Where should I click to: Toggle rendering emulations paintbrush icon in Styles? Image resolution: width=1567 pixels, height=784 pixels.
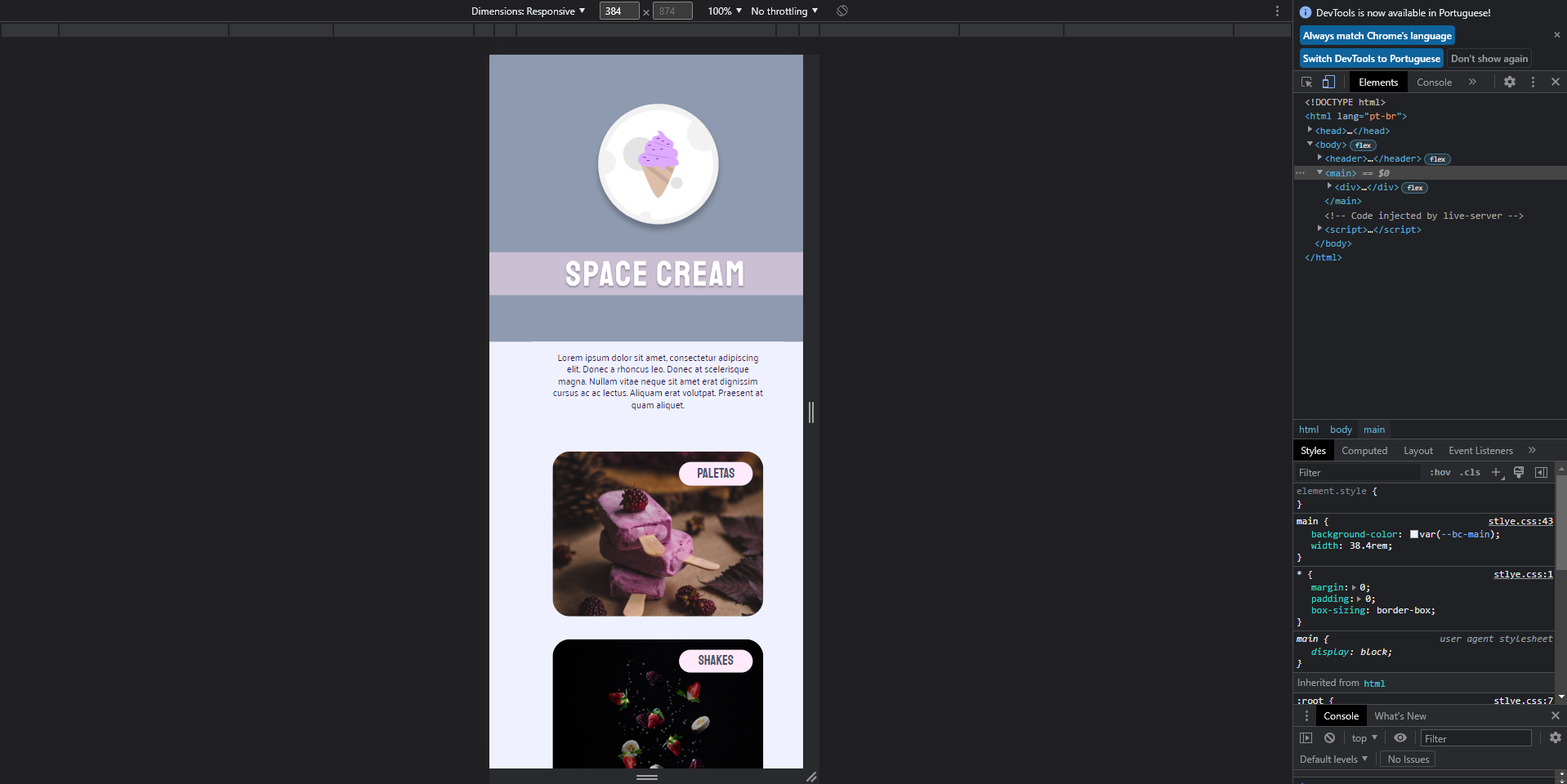tap(1519, 472)
